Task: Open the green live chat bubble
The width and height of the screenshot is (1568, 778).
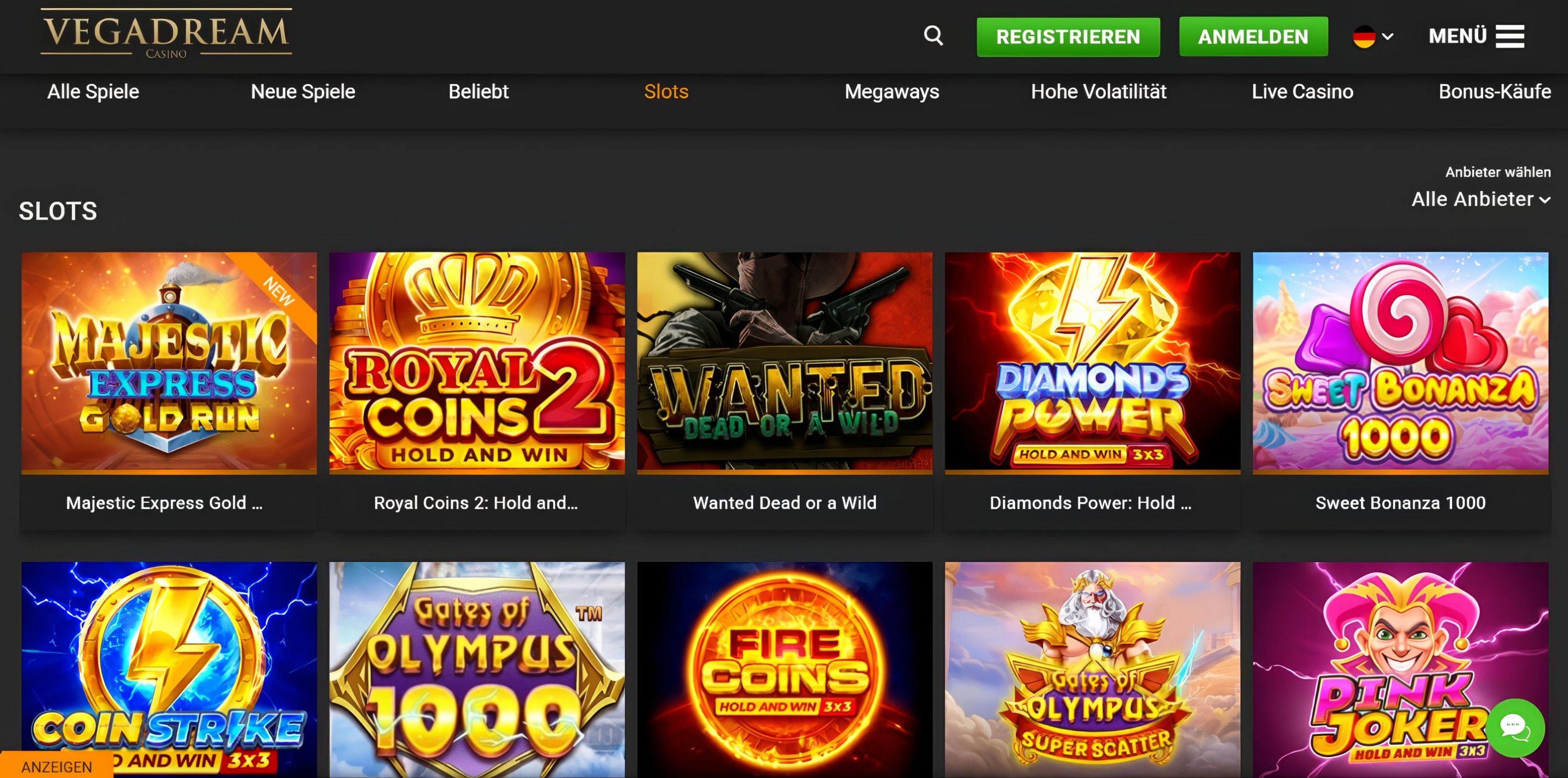Action: 1515,727
